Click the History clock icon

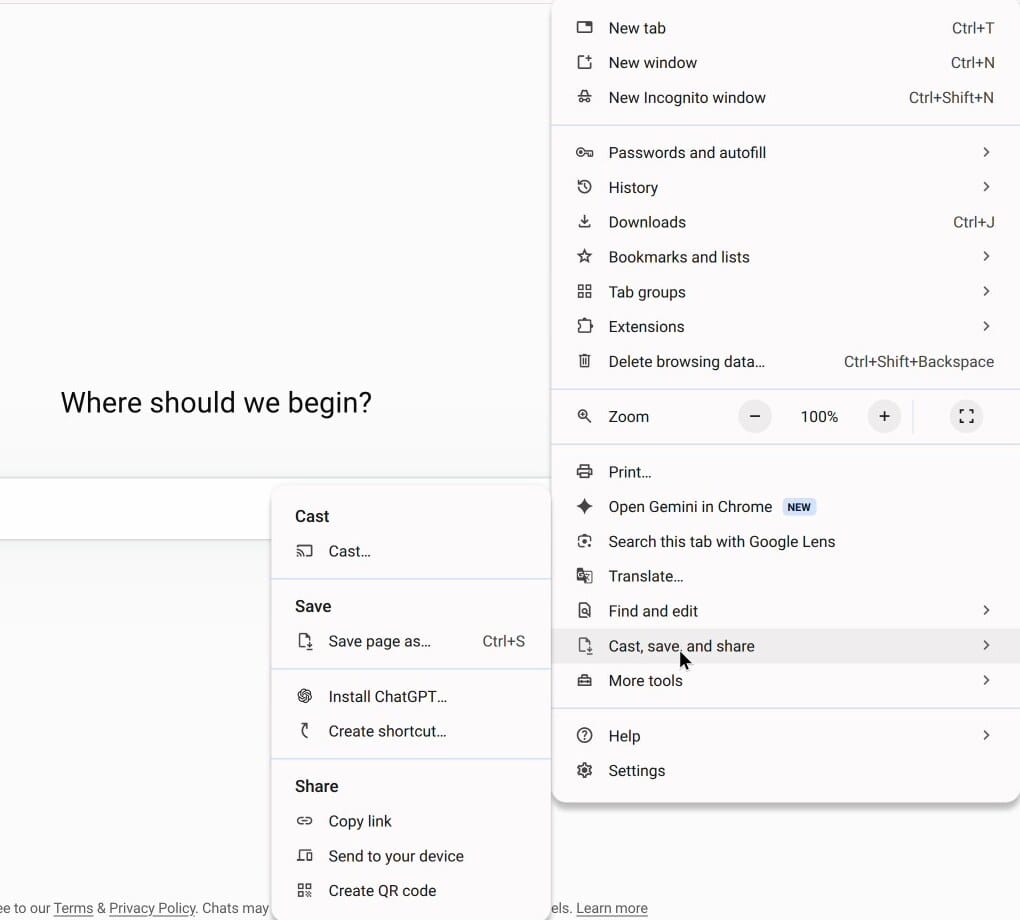tap(584, 187)
